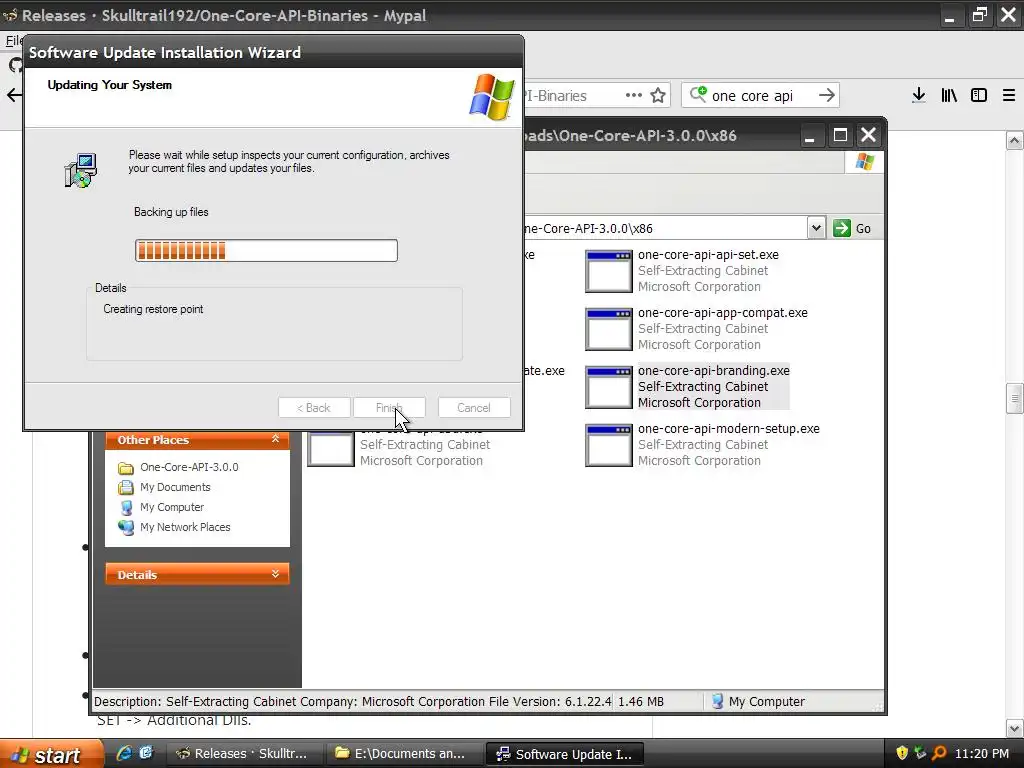Click the page scrollbar up arrow
The width and height of the screenshot is (1024, 768).
point(1014,140)
